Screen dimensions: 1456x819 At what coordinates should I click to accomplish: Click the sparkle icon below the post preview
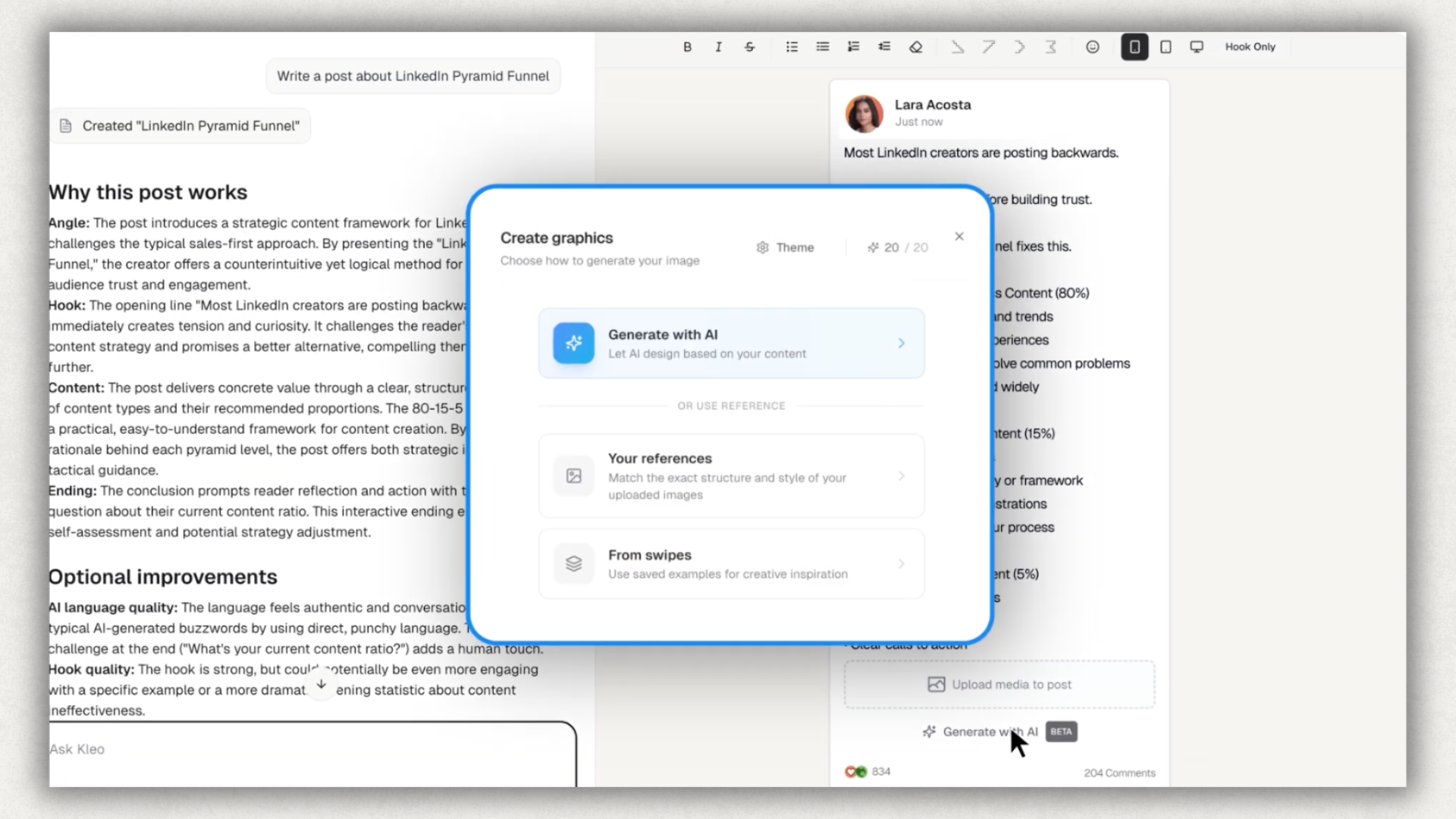pyautogui.click(x=929, y=732)
